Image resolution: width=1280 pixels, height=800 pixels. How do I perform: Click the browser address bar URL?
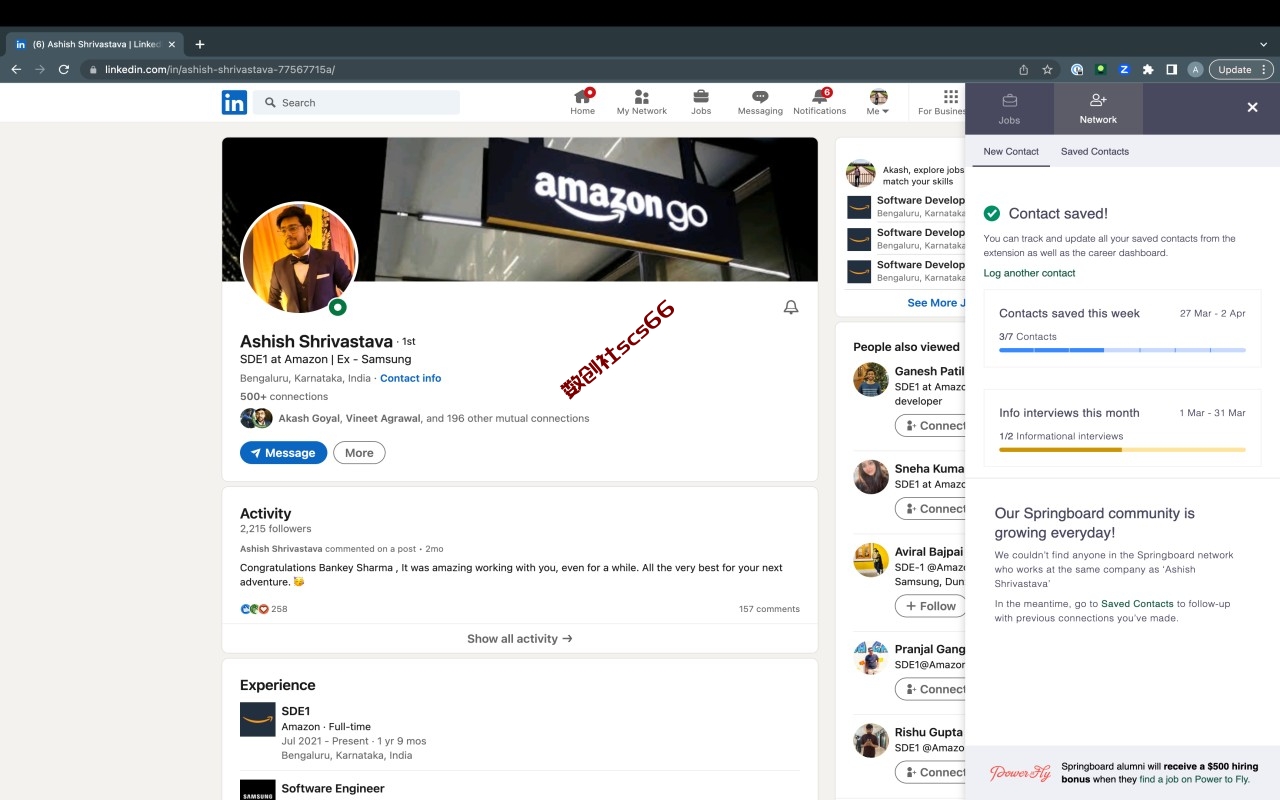pos(220,69)
